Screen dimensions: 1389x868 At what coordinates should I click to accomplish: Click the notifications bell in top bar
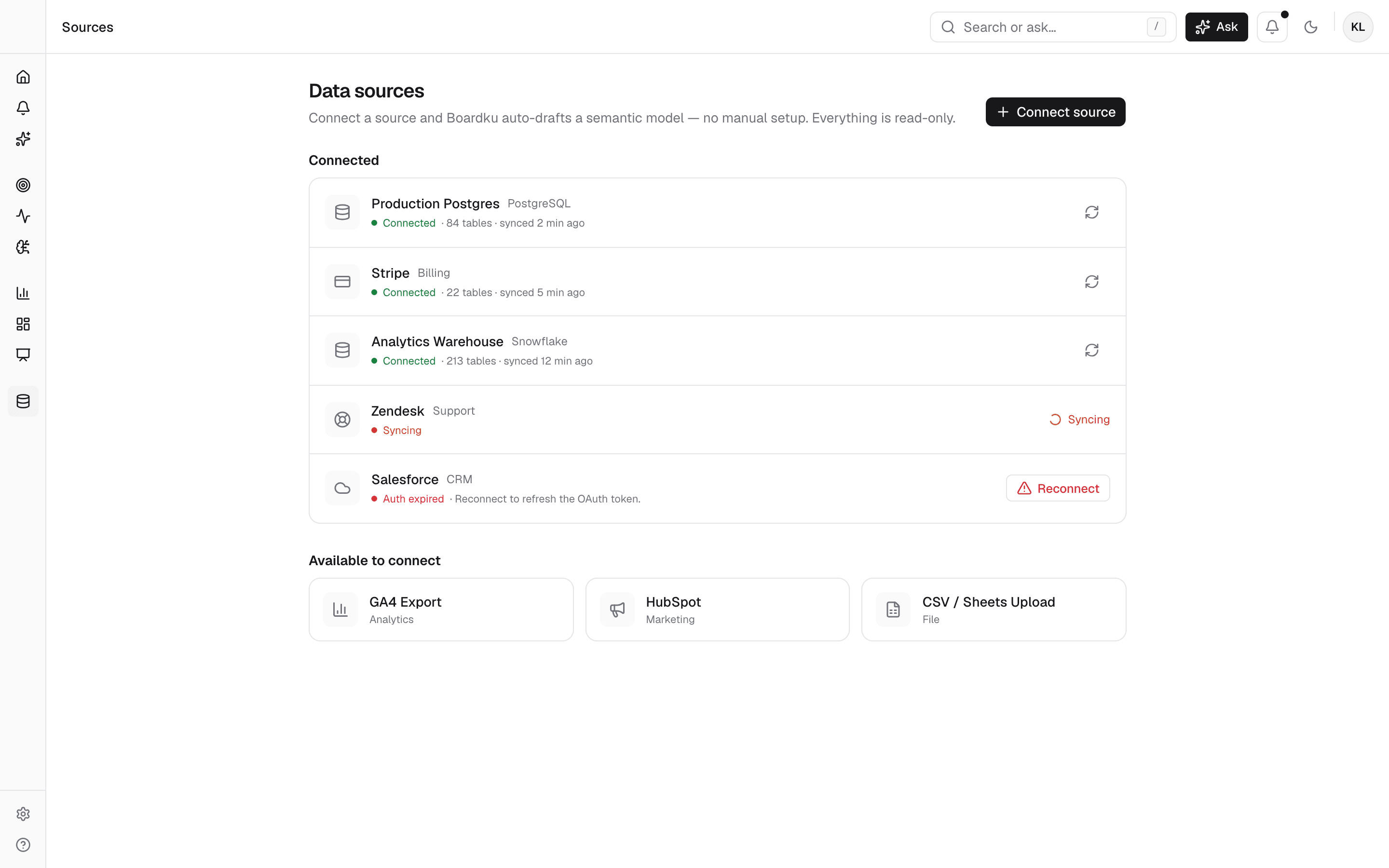pyautogui.click(x=1272, y=27)
